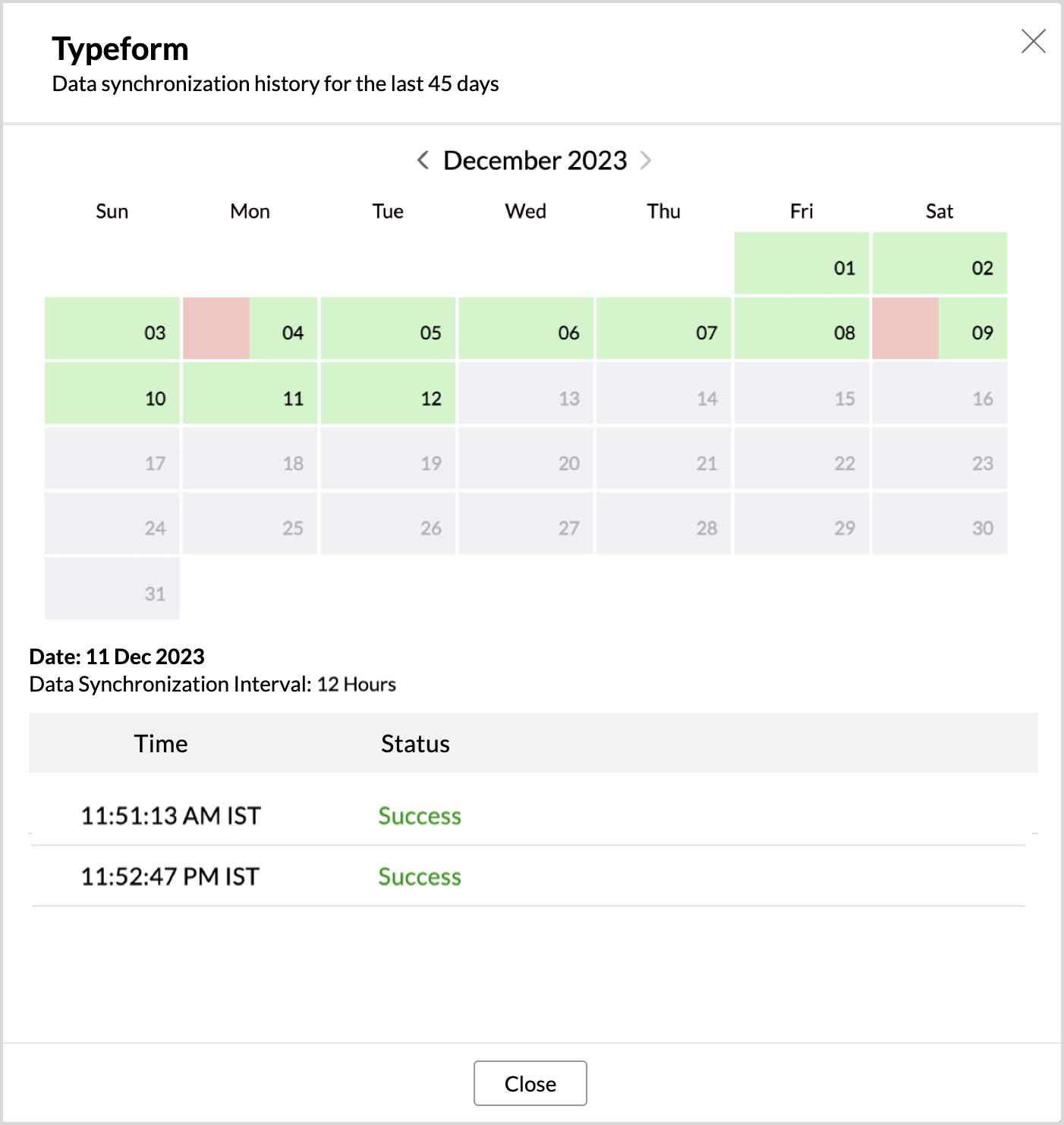Close the Typeform dialog with X icon
The image size is (1064, 1125).
1033,41
